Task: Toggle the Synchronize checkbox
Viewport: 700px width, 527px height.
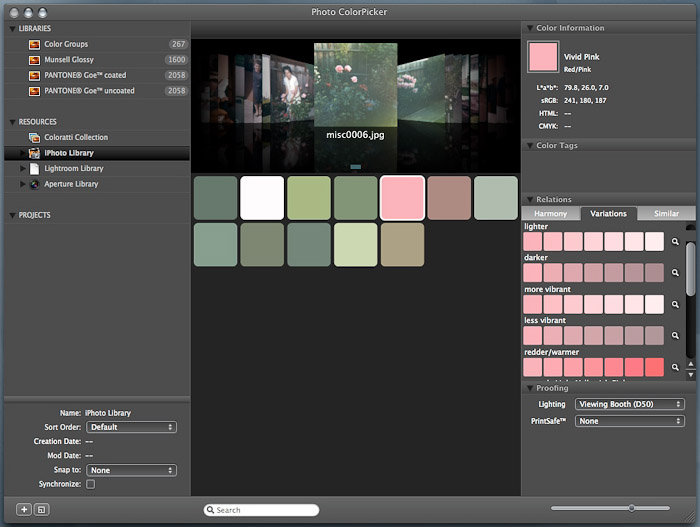Action: tap(91, 484)
